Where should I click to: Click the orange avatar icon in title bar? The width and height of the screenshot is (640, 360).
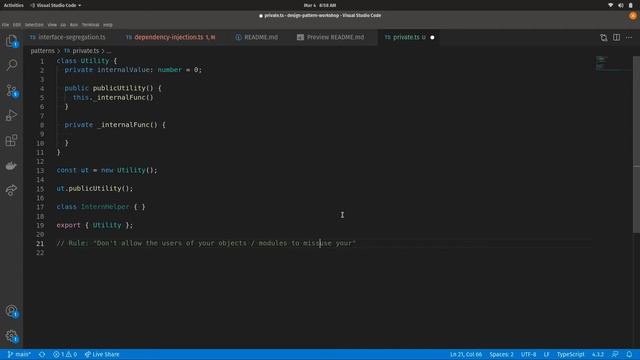(x=633, y=16)
